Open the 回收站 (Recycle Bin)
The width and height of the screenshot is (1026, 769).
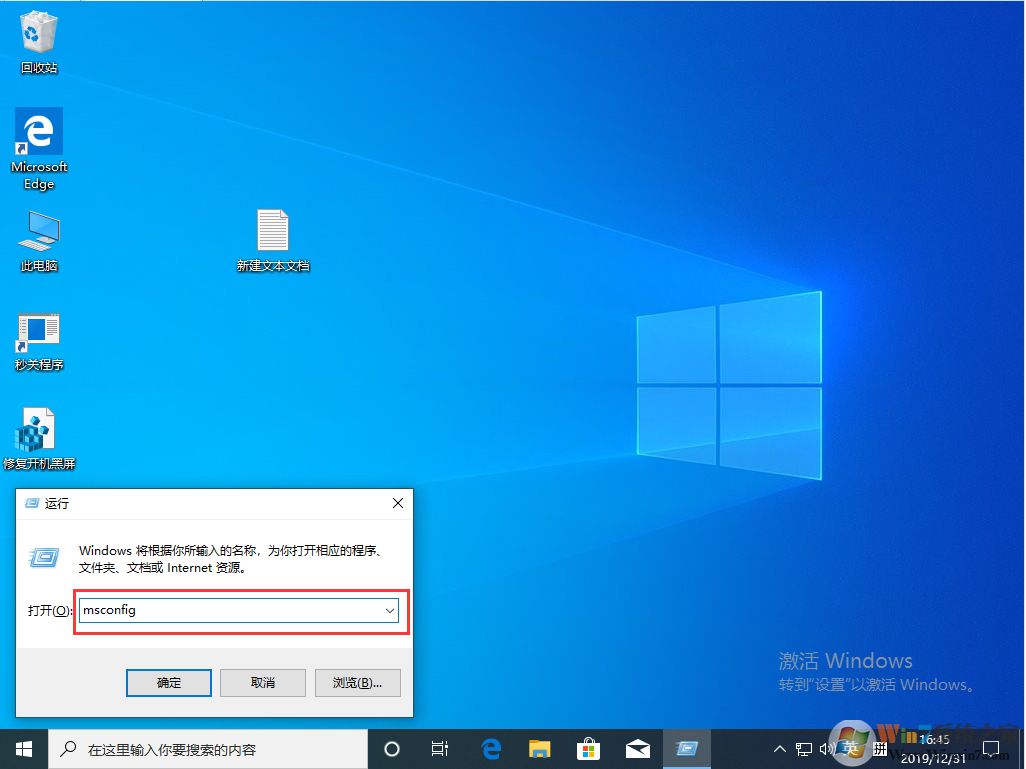[38, 30]
